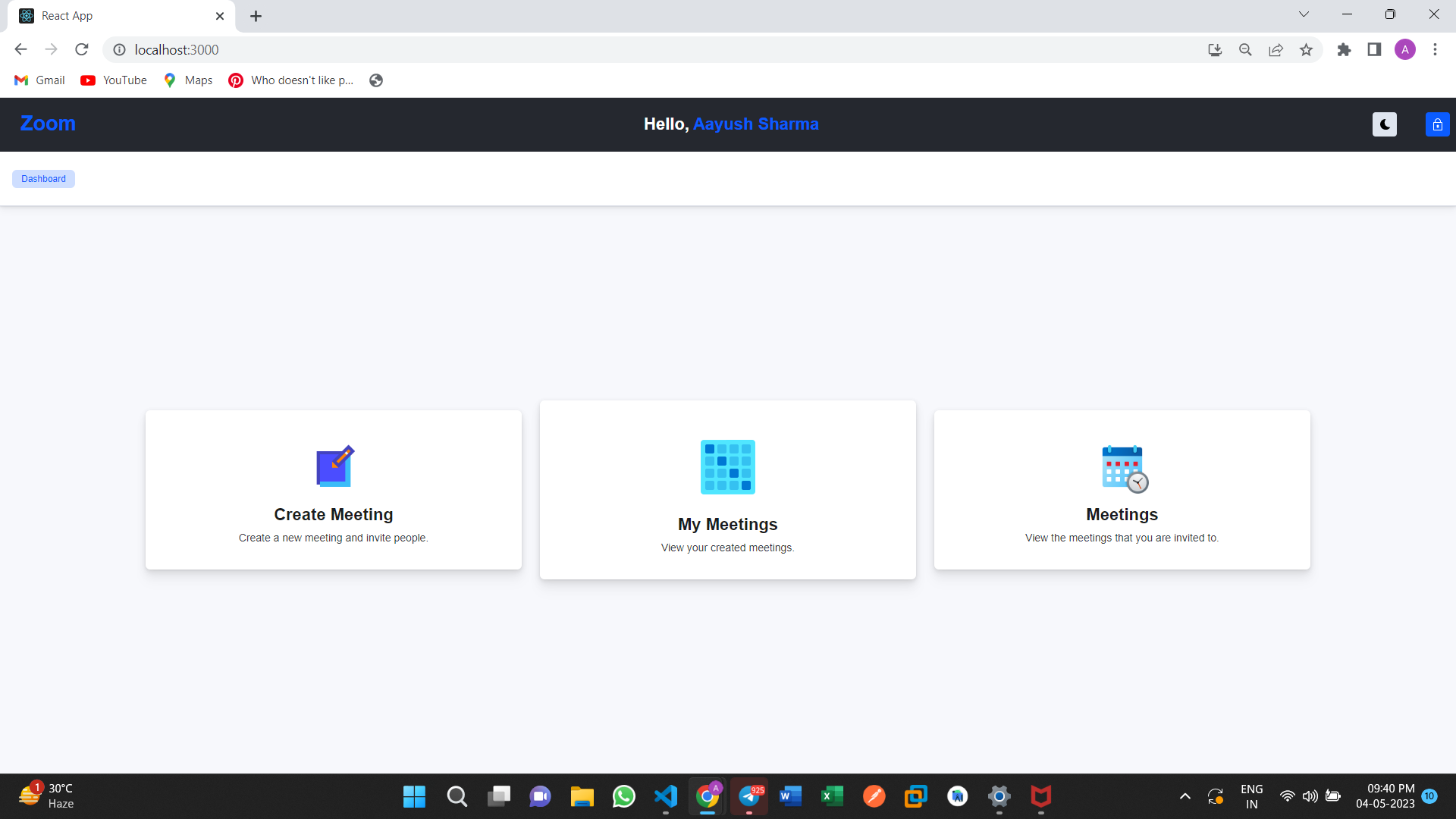Open the Chrome three-dot menu

point(1435,49)
